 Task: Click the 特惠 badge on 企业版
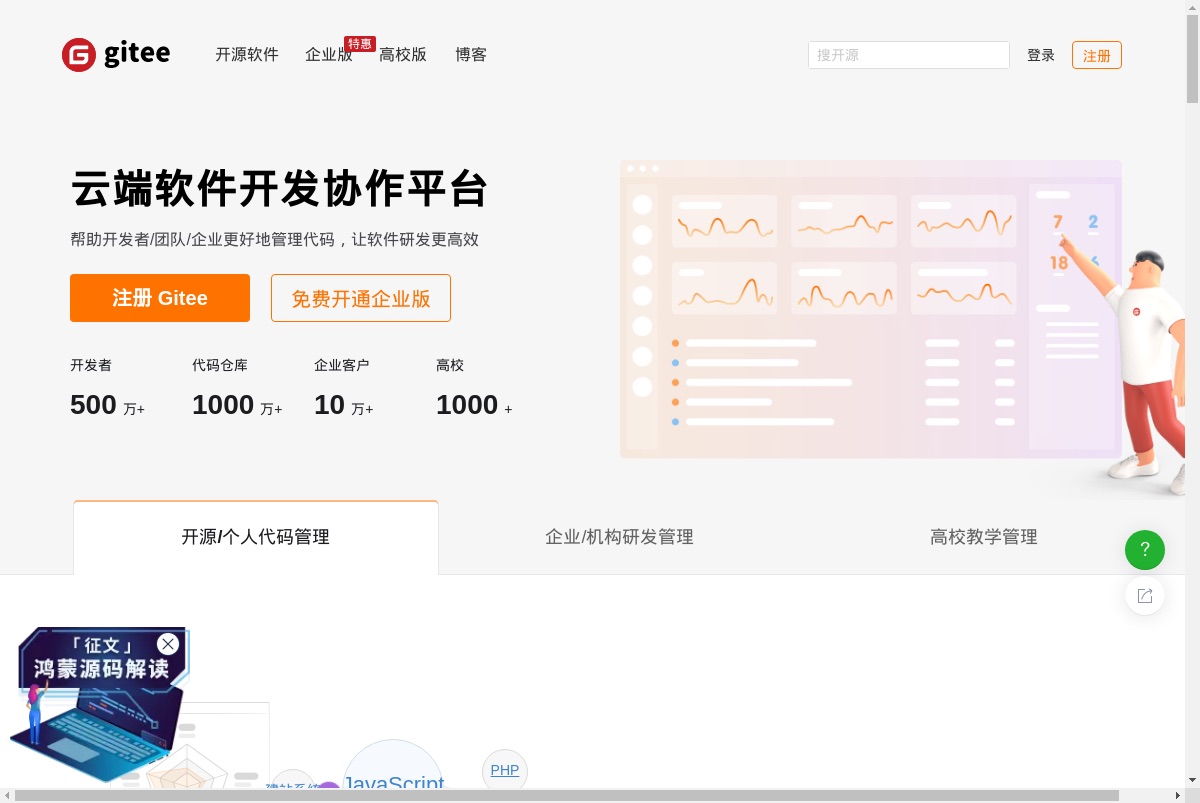click(x=360, y=43)
